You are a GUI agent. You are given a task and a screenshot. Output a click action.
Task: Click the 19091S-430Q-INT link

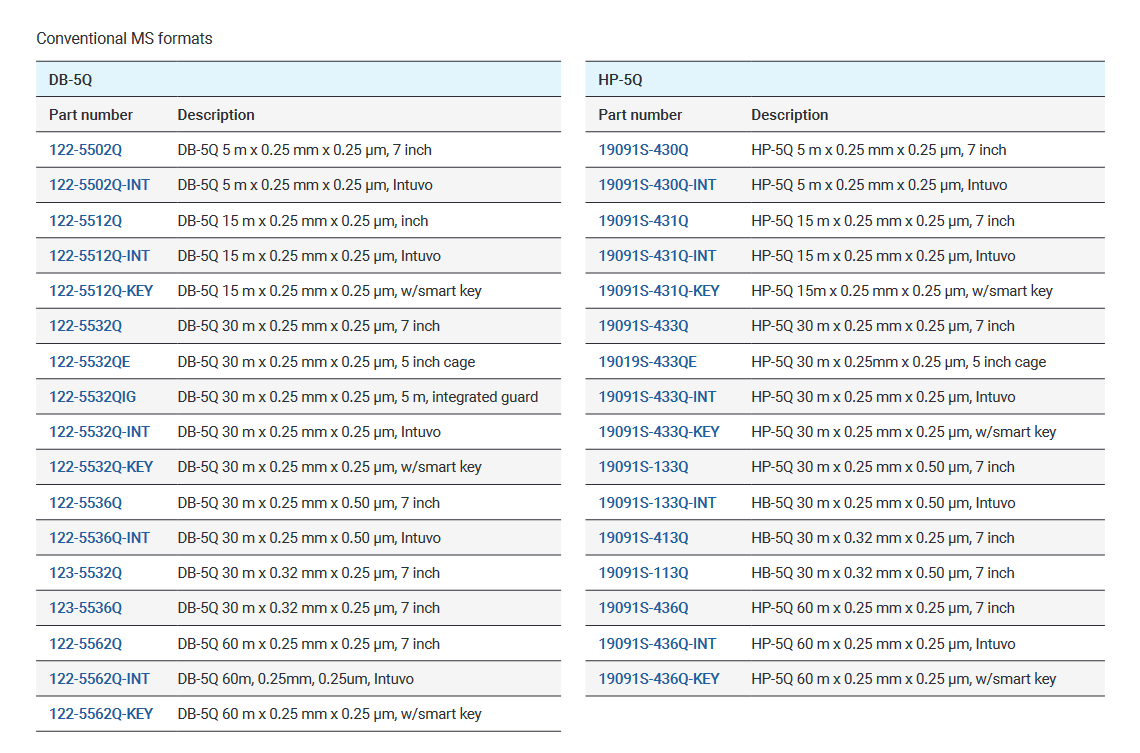tap(657, 185)
